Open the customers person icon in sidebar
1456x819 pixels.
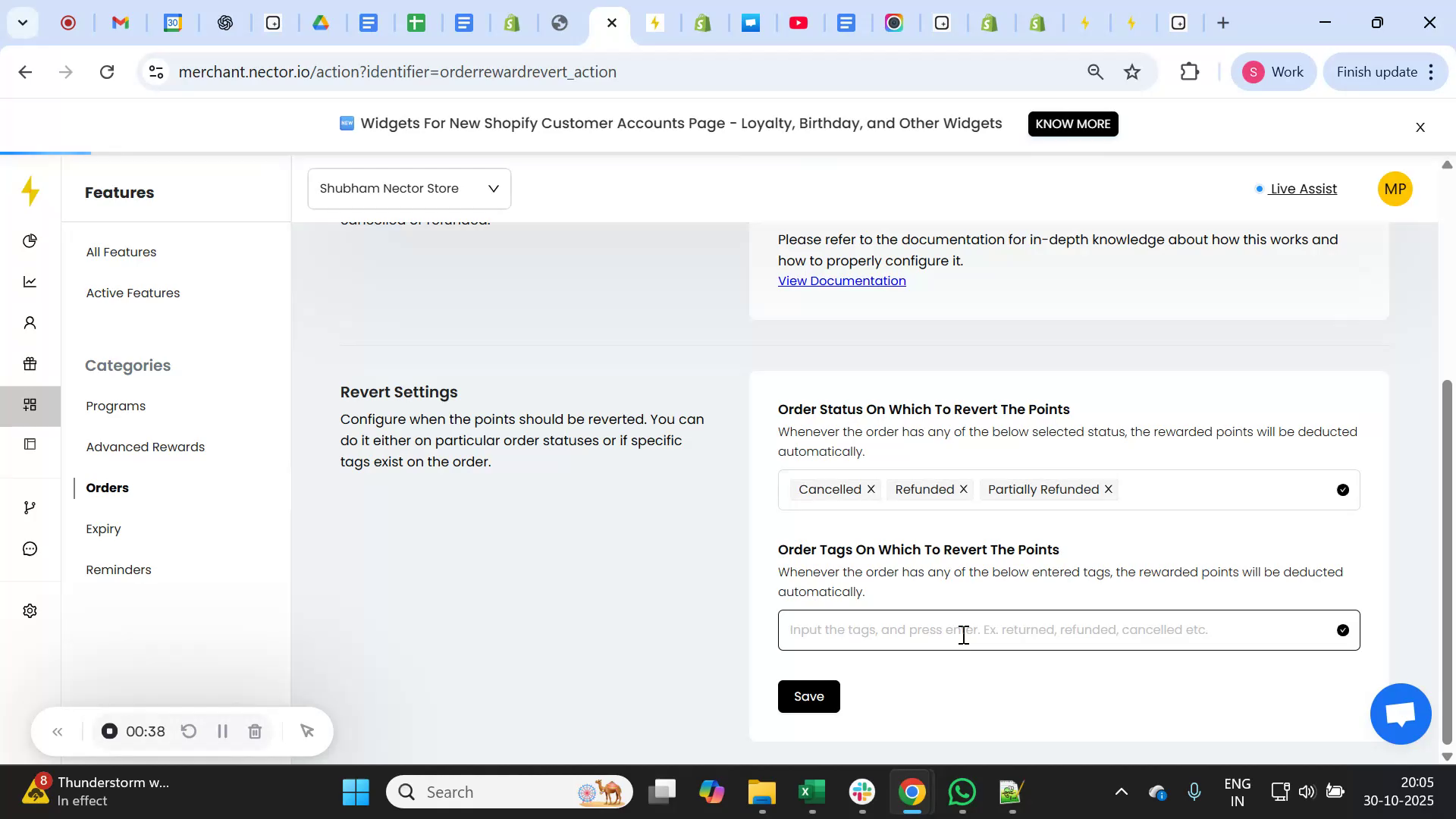coord(30,322)
